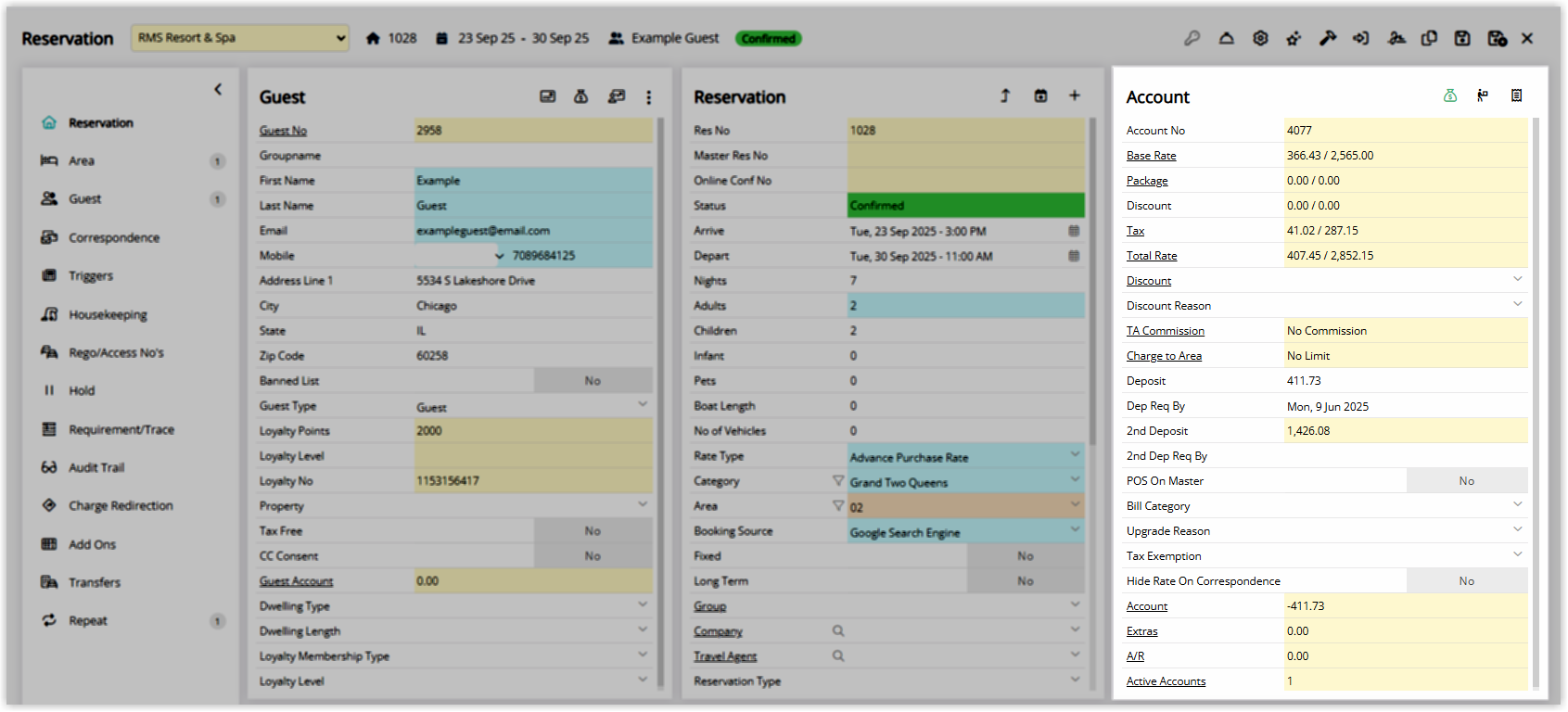Image resolution: width=1568 pixels, height=712 pixels.
Task: Expand the Discount Reason dropdown
Action: [1518, 304]
